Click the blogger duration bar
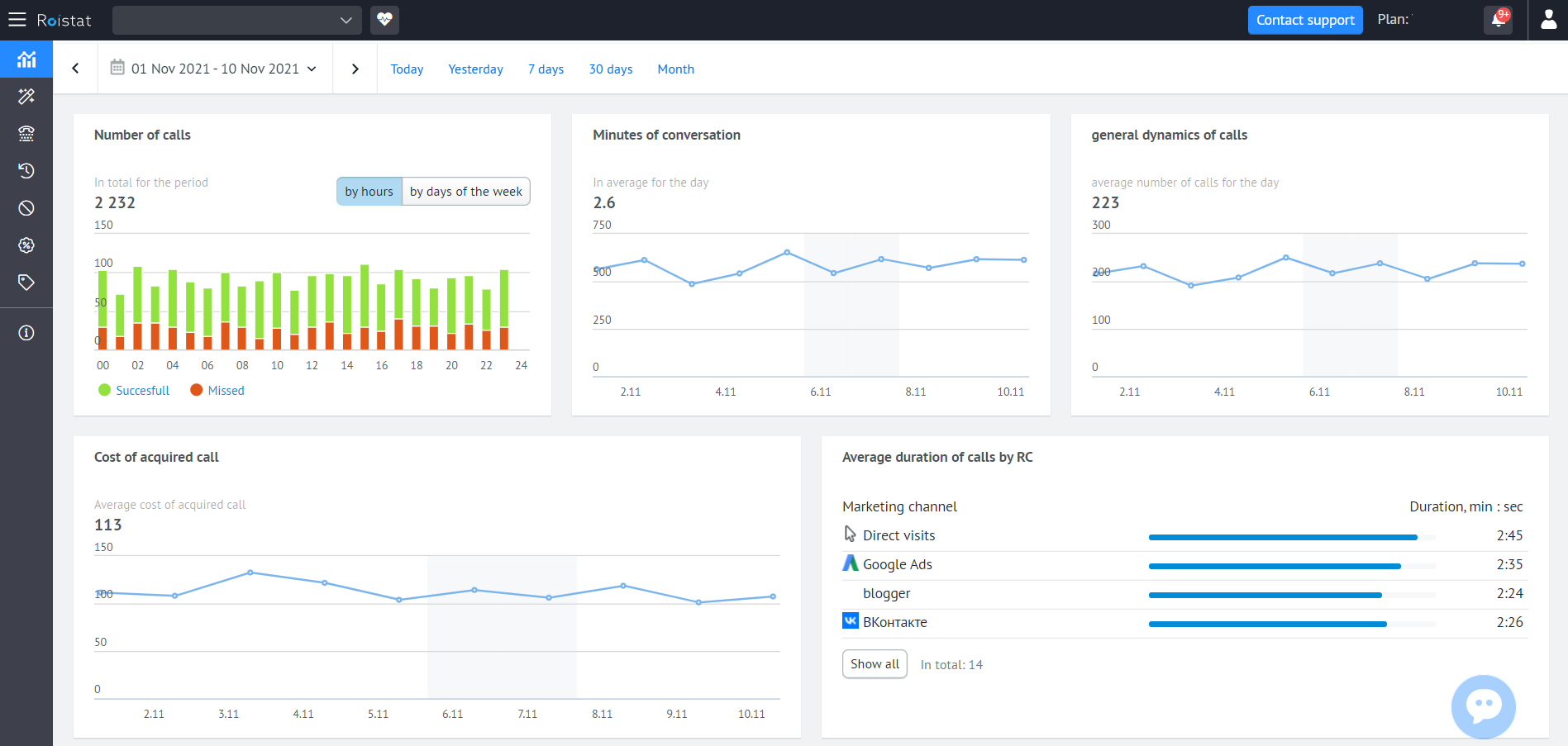The image size is (1568, 746). coord(1292,596)
